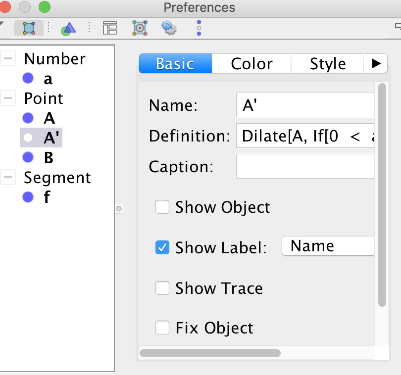The width and height of the screenshot is (401, 375).
Task: Switch to the Style tab
Action: click(327, 63)
